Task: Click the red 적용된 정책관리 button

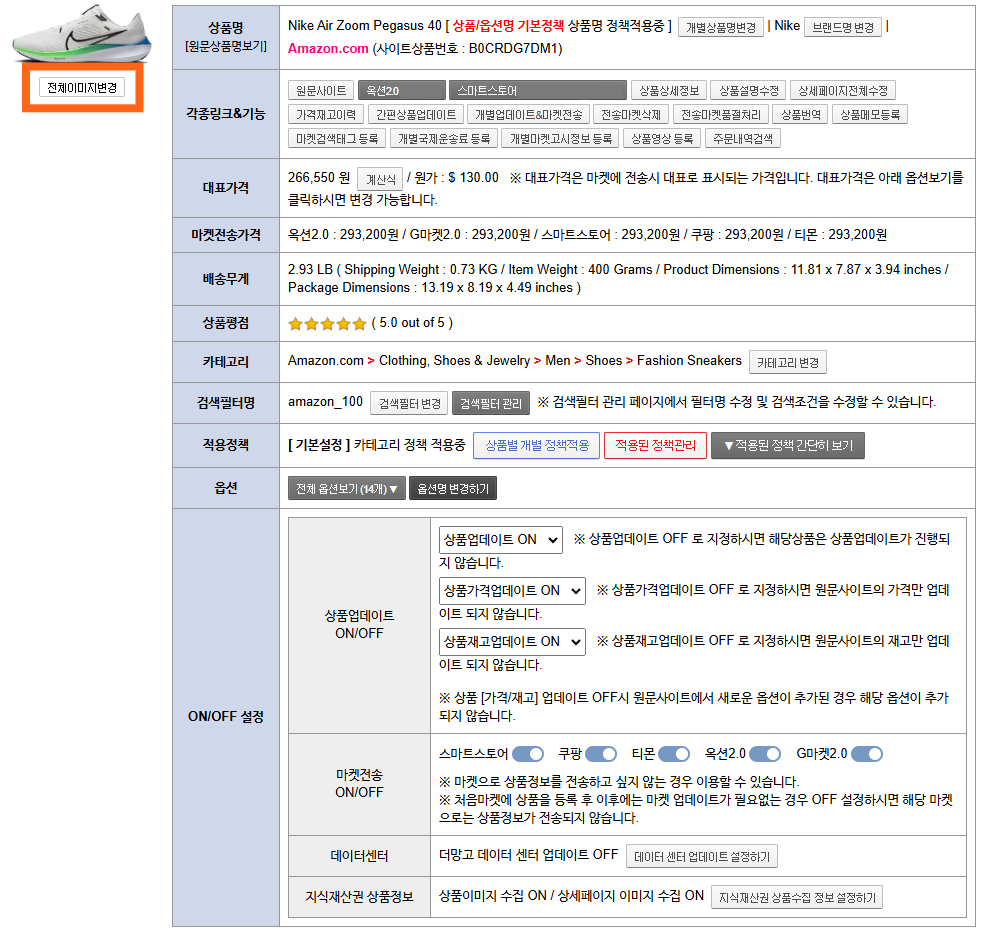Action: coord(655,445)
